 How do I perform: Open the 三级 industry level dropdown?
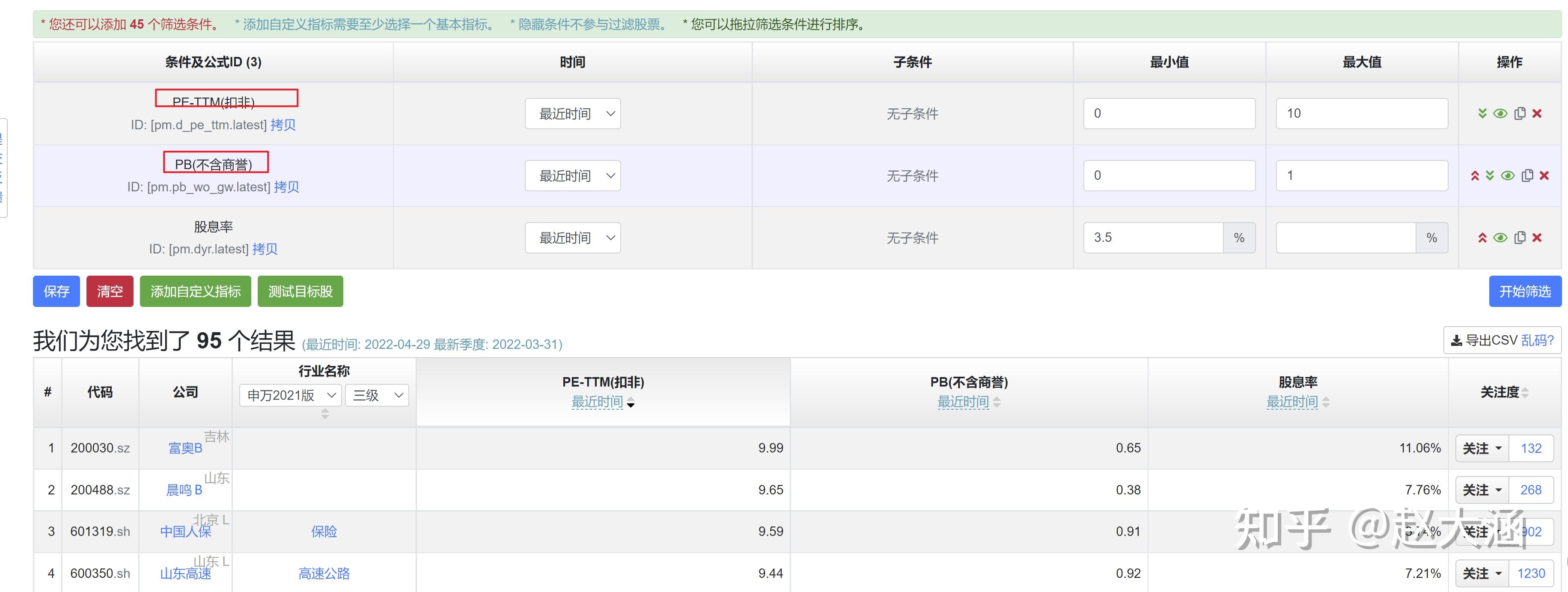(x=377, y=396)
